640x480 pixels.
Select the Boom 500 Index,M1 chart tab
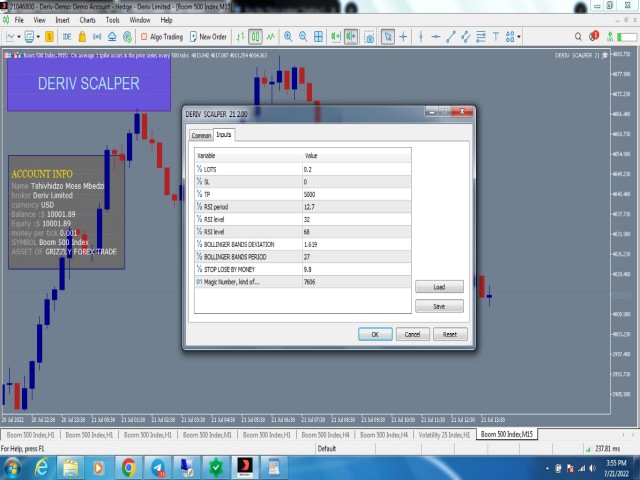(207, 435)
